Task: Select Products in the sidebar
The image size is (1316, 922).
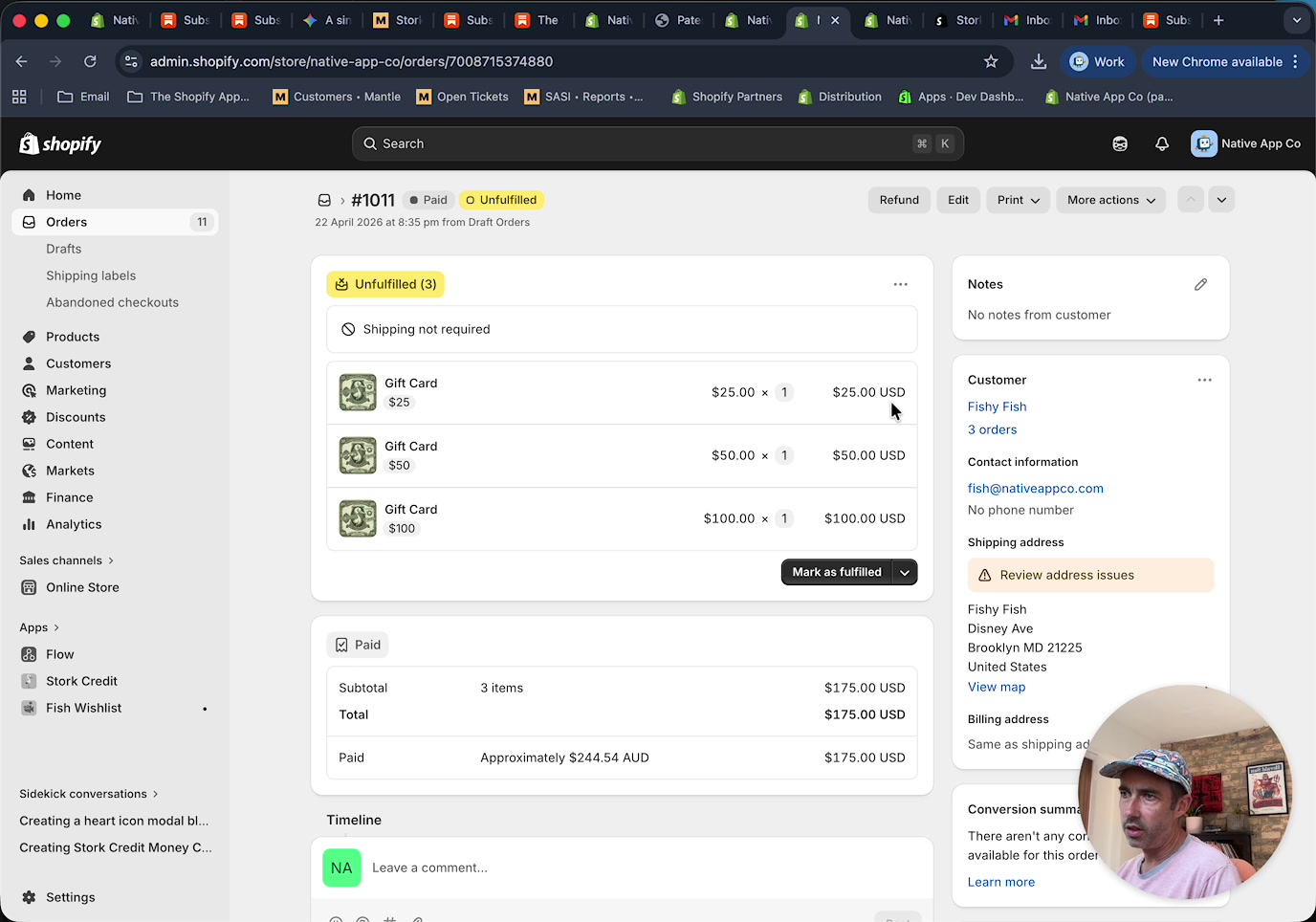Action: [74, 337]
